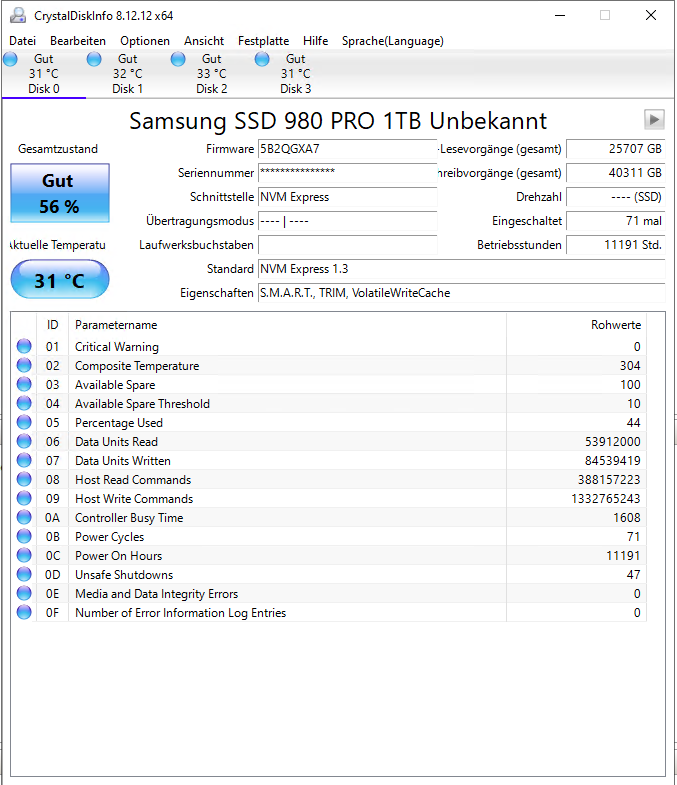This screenshot has height=785, width=677.
Task: Click the Samsung SSD 980 PRO 1TB title
Action: click(x=338, y=121)
